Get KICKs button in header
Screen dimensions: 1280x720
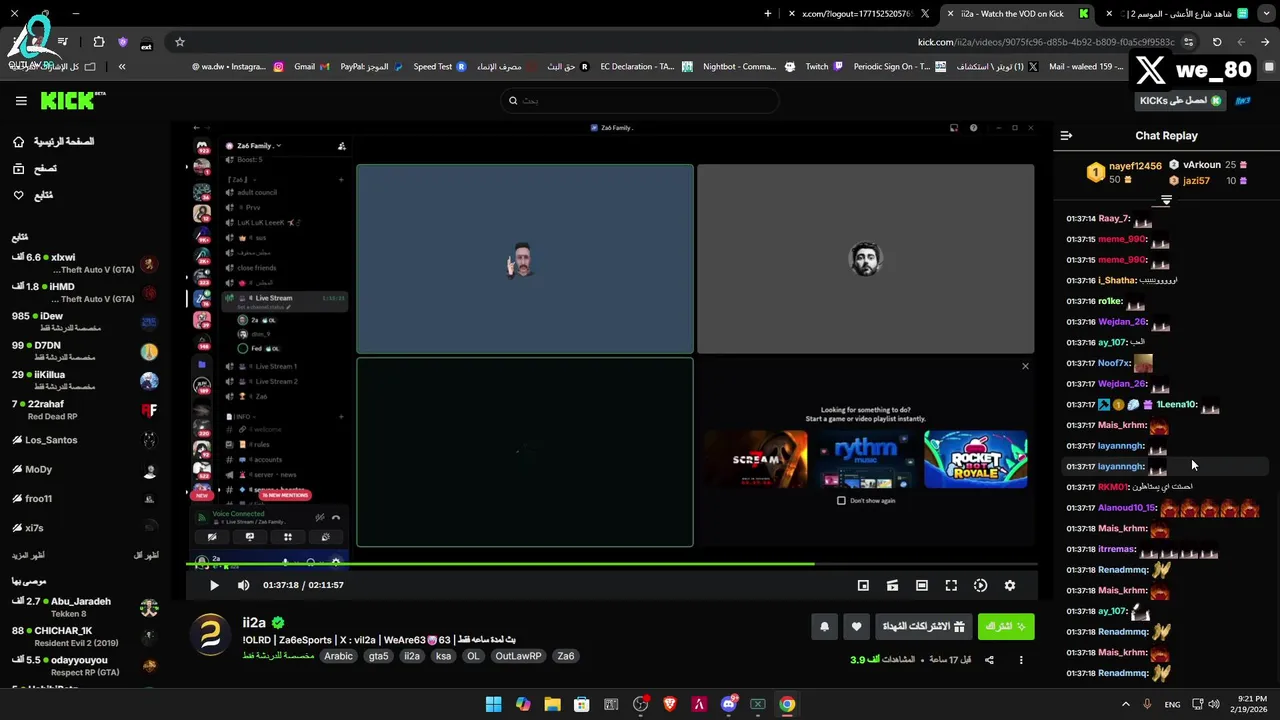click(x=1181, y=101)
